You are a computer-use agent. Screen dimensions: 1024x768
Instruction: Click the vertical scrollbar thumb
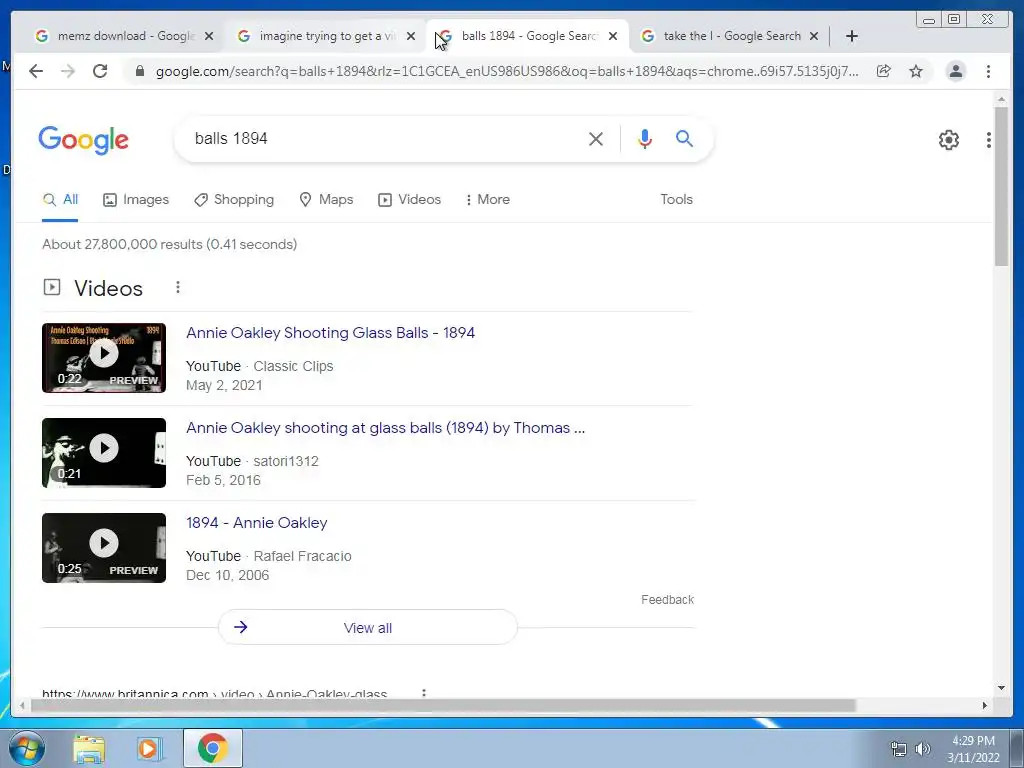(1001, 186)
